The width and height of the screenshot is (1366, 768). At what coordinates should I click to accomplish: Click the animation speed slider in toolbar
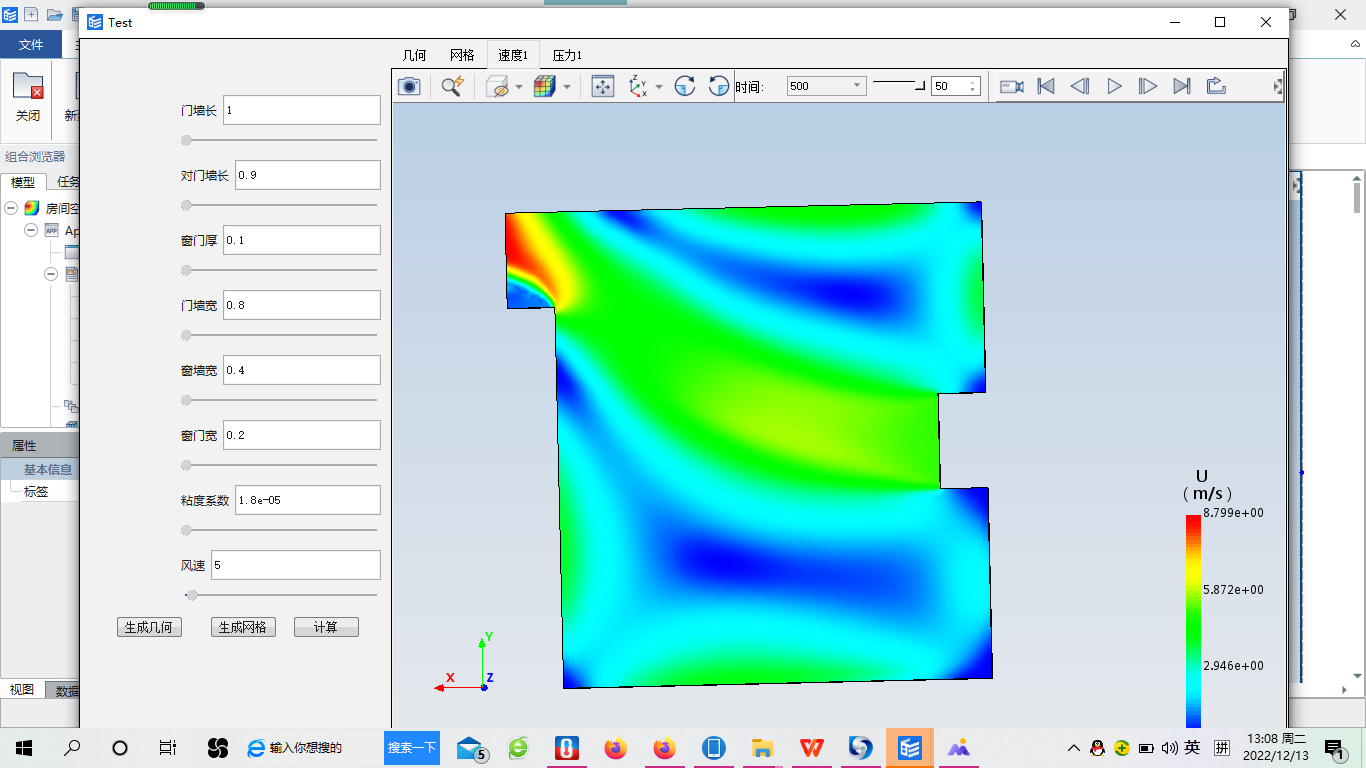(898, 86)
